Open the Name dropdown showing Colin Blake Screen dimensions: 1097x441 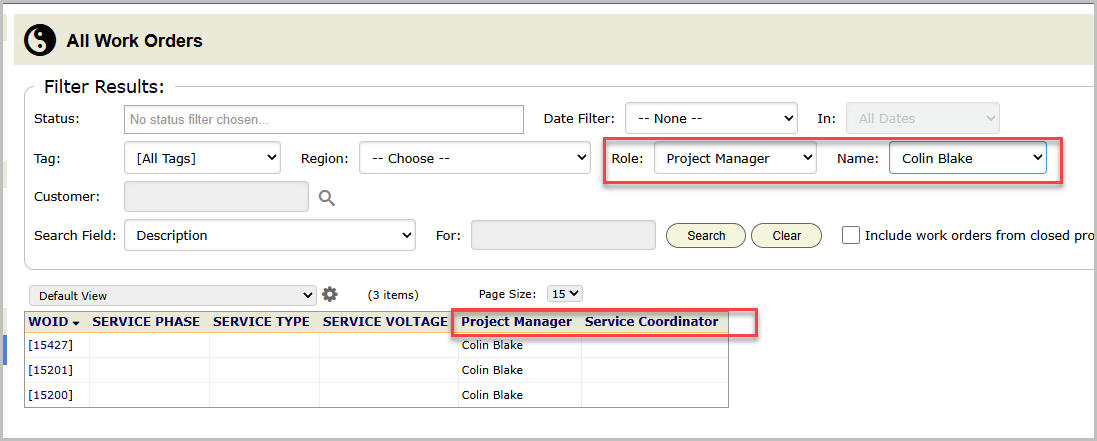(968, 158)
